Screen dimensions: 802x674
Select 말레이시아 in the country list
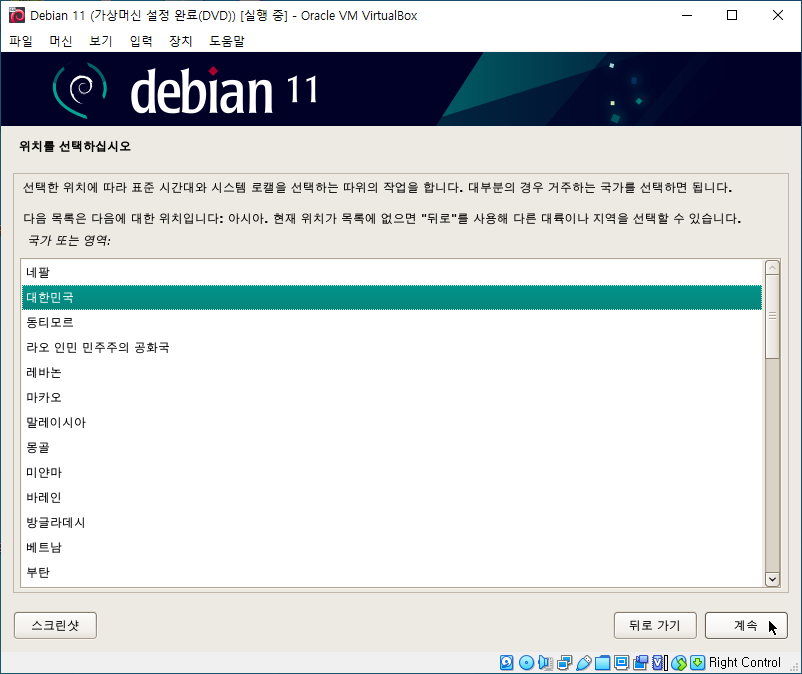pos(392,423)
